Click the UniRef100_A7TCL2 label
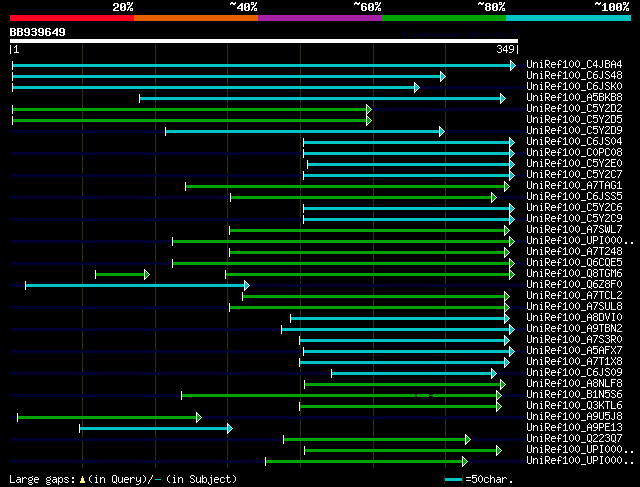Image resolution: width=640 pixels, height=487 pixels. 574,296
